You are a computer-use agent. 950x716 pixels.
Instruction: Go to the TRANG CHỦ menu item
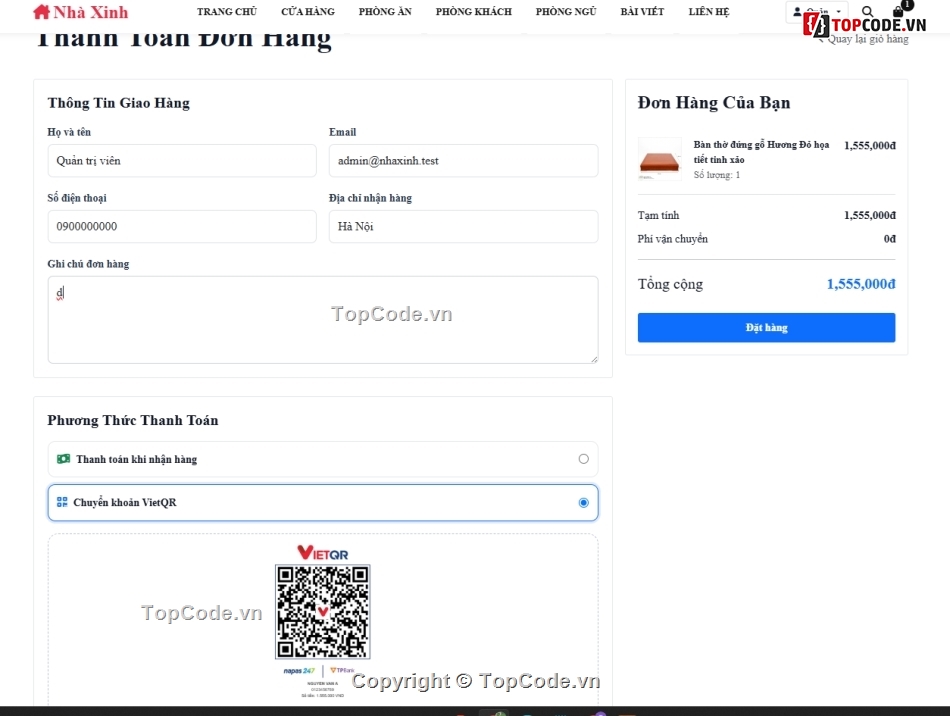(227, 12)
